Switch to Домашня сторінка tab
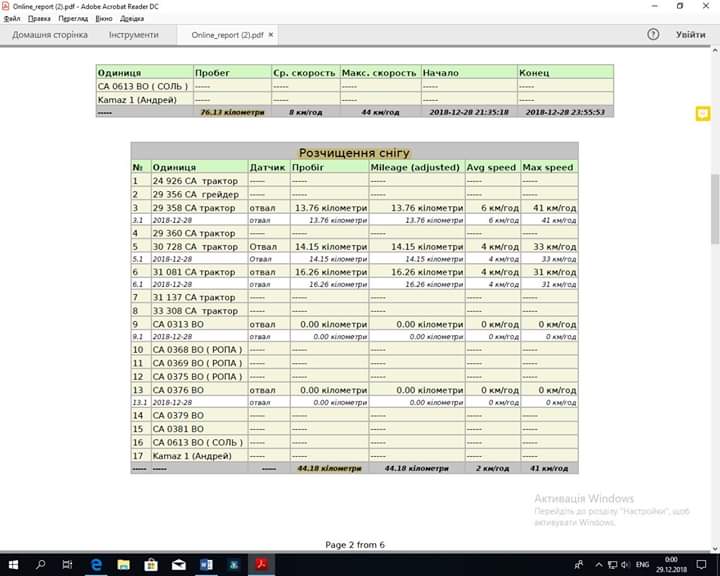Image resolution: width=720 pixels, height=576 pixels. tap(50, 35)
